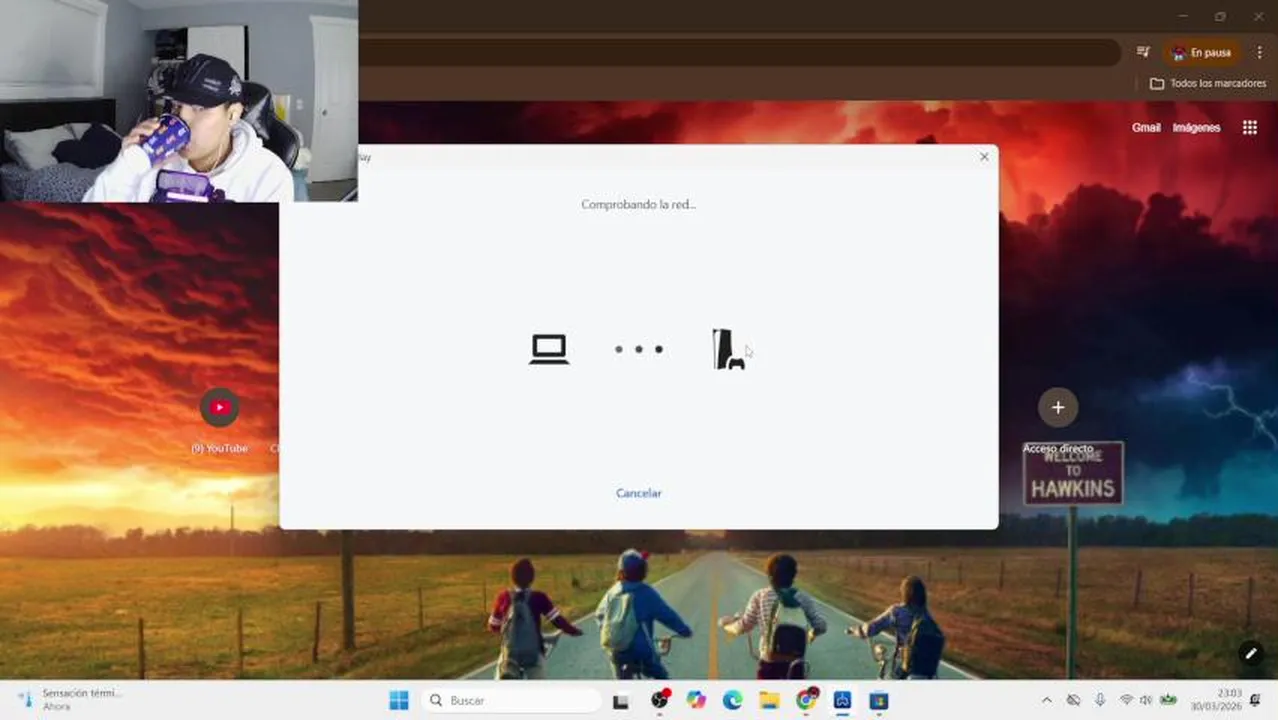Click the PS5 console icon in the dialog
The image size is (1278, 720).
[728, 349]
